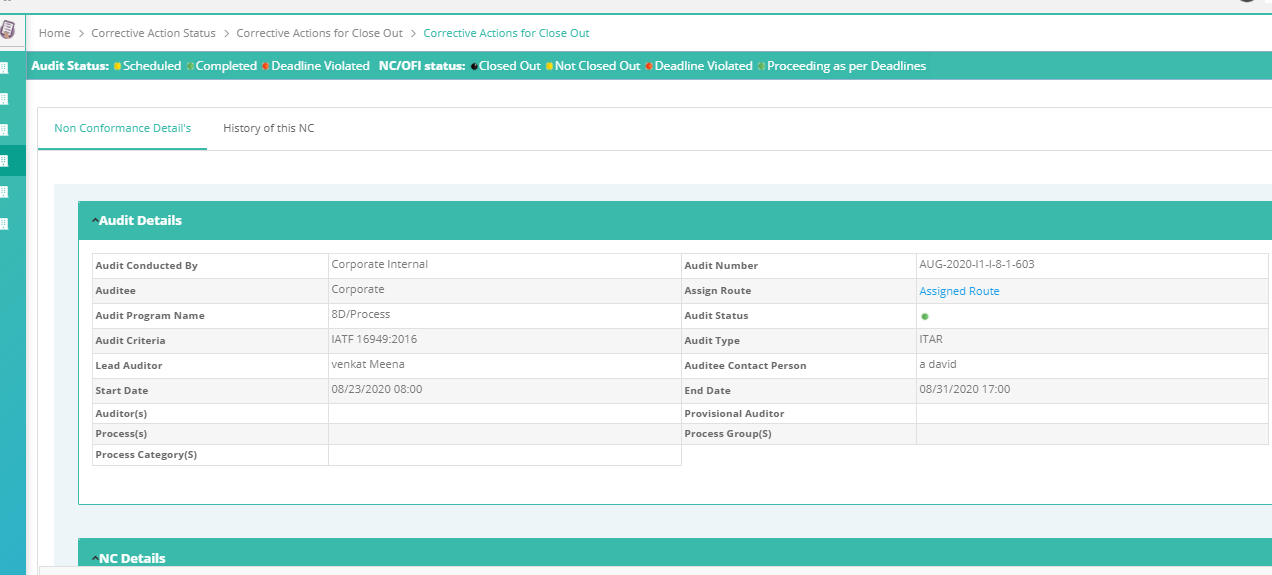1272x575 pixels.
Task: Click the green Audit Status indicator dot
Action: coord(925,316)
